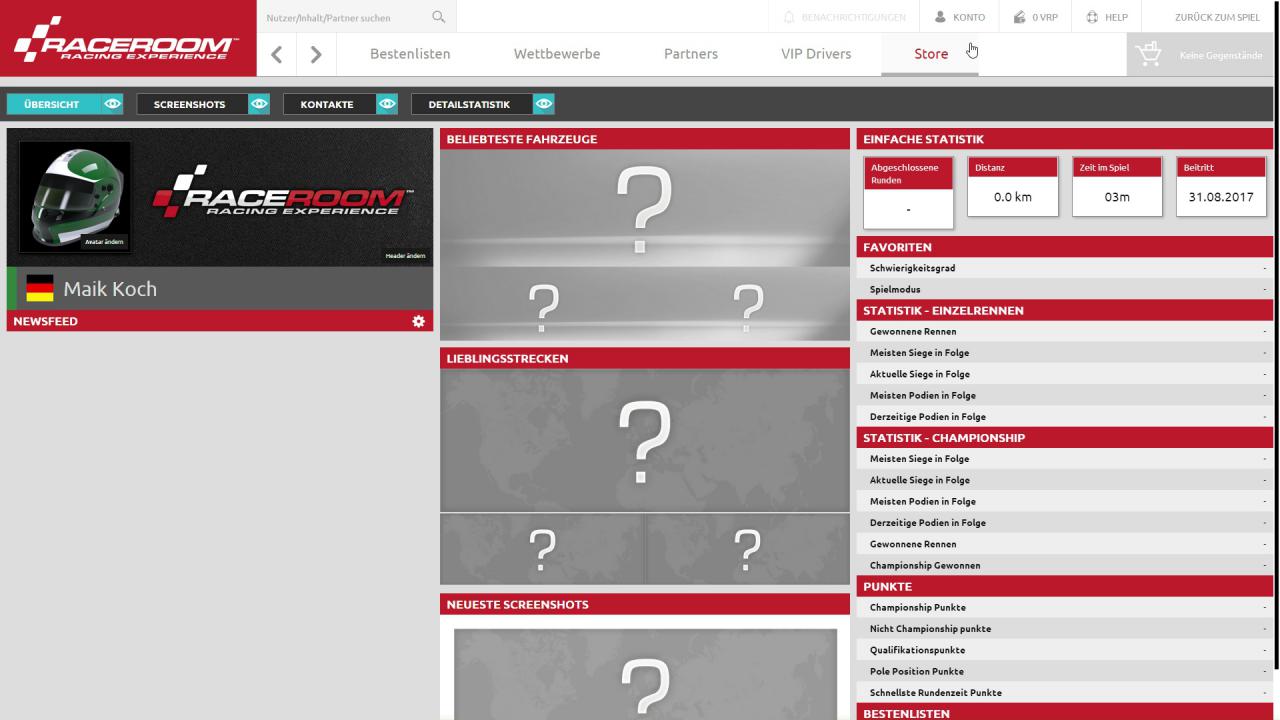This screenshot has width=1280, height=720.
Task: Click the Newsfeed header
Action: point(220,321)
